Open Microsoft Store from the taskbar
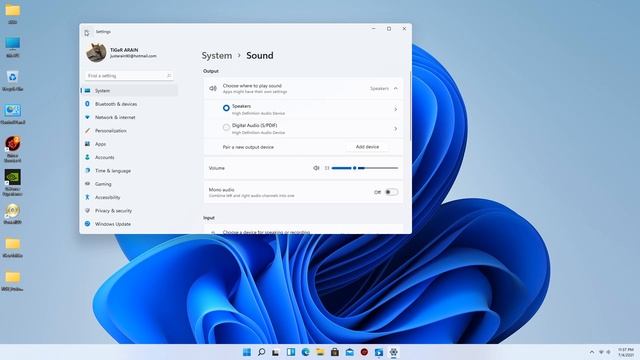The height and width of the screenshot is (360, 640). coord(335,352)
